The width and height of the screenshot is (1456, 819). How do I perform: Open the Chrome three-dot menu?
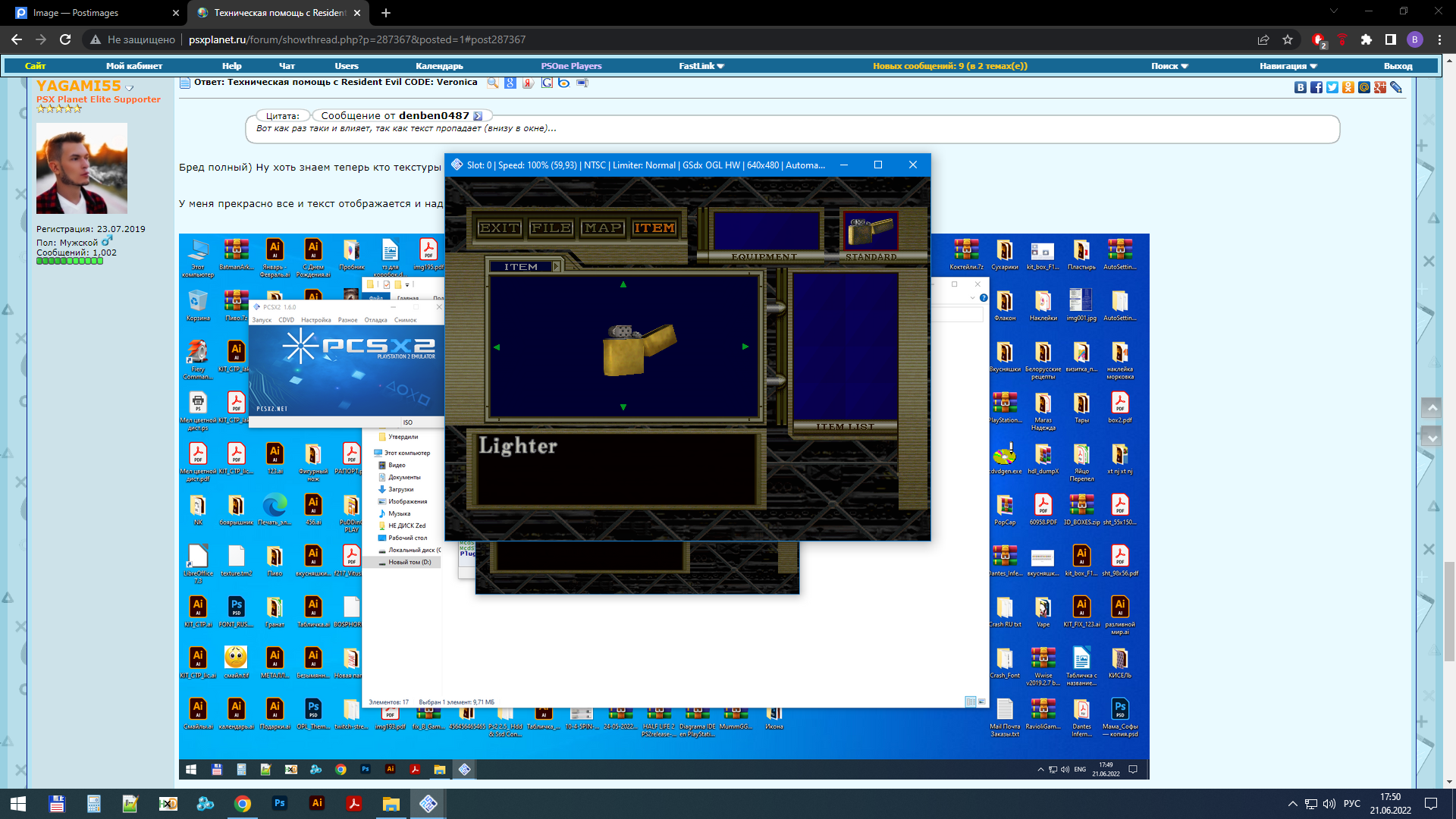point(1439,39)
